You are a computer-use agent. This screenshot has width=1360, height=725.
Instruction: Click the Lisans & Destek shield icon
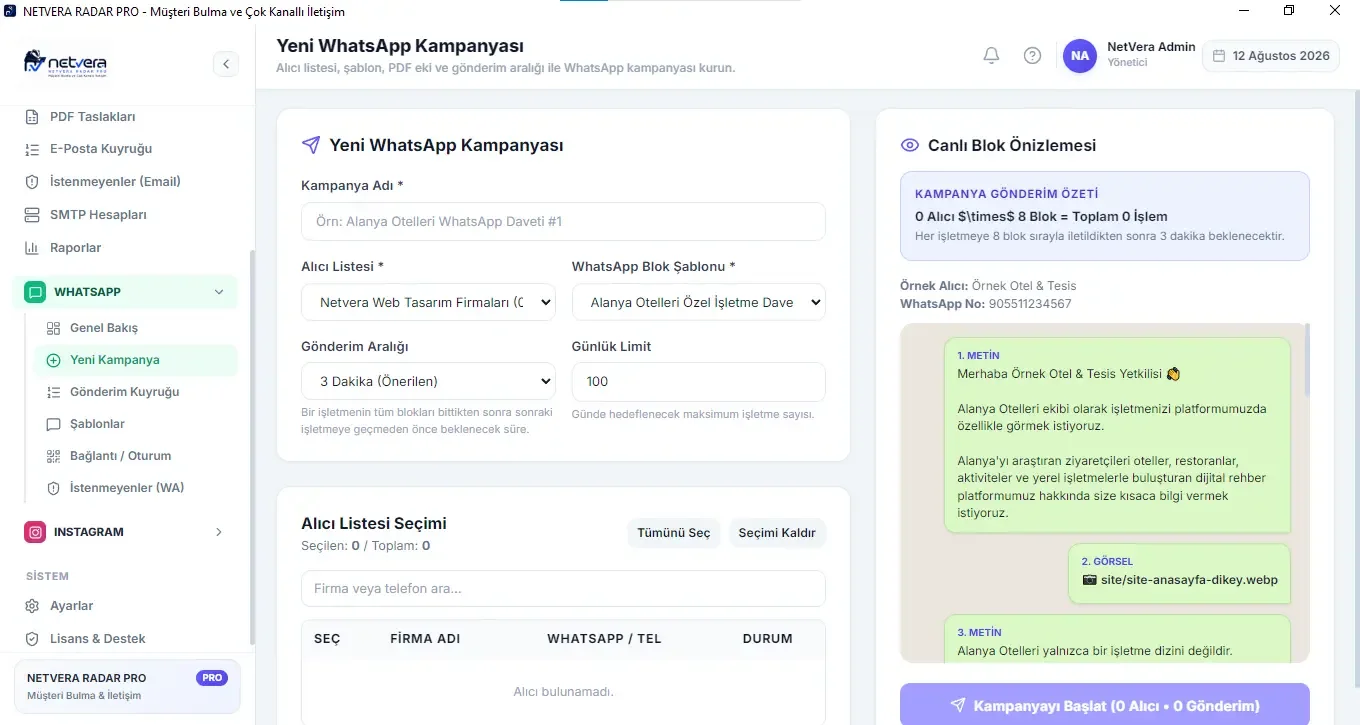[x=32, y=639]
